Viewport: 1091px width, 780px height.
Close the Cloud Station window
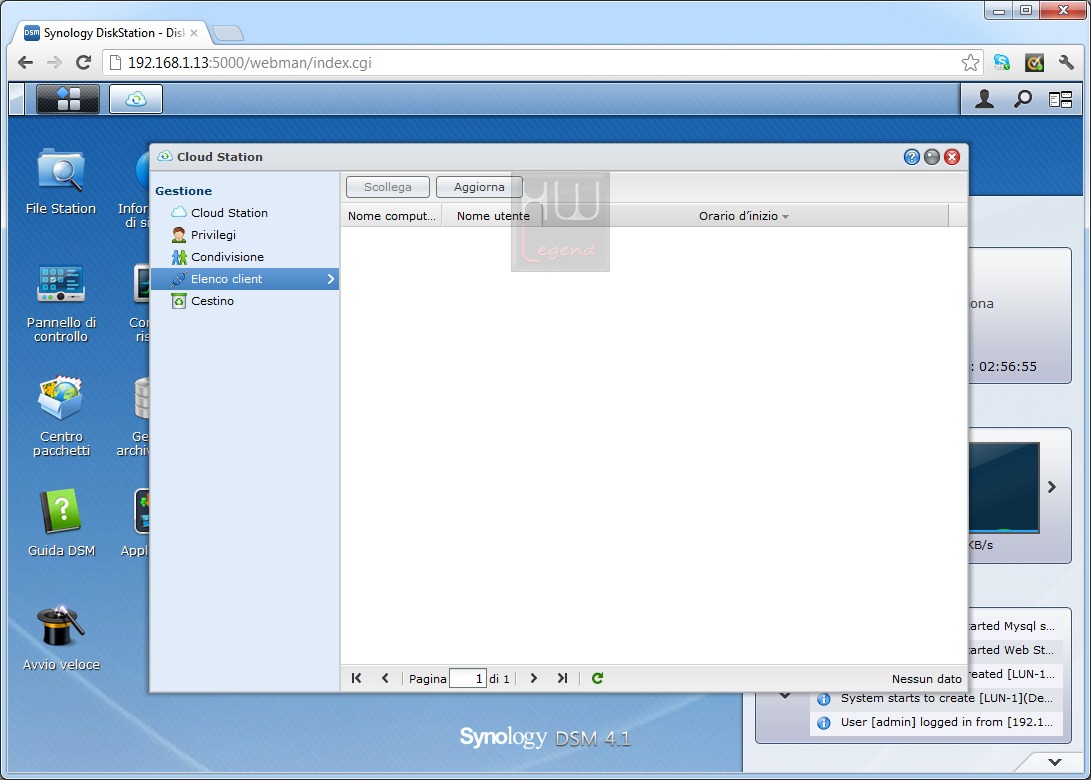[x=952, y=157]
